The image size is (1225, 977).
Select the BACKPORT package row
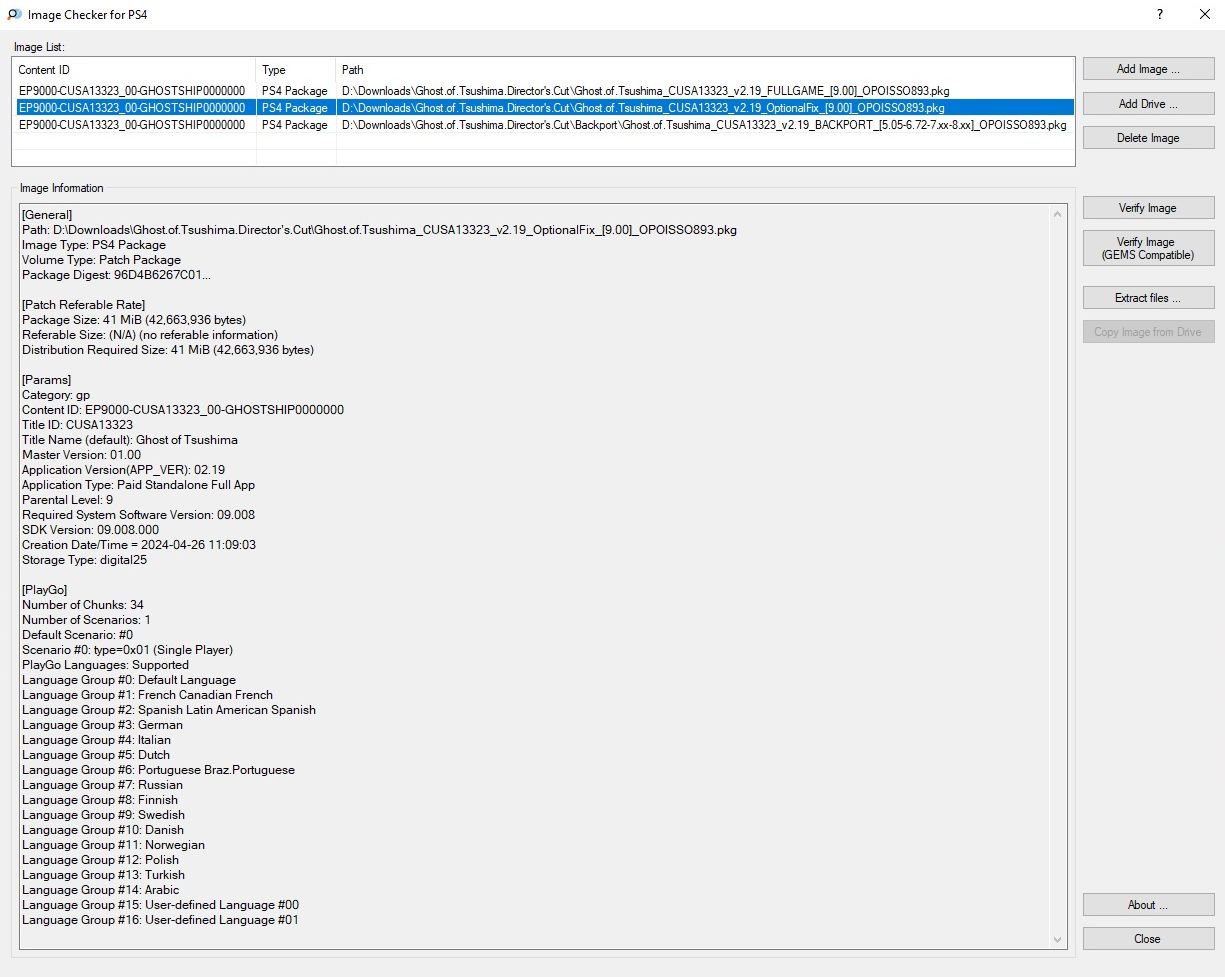tap(544, 125)
